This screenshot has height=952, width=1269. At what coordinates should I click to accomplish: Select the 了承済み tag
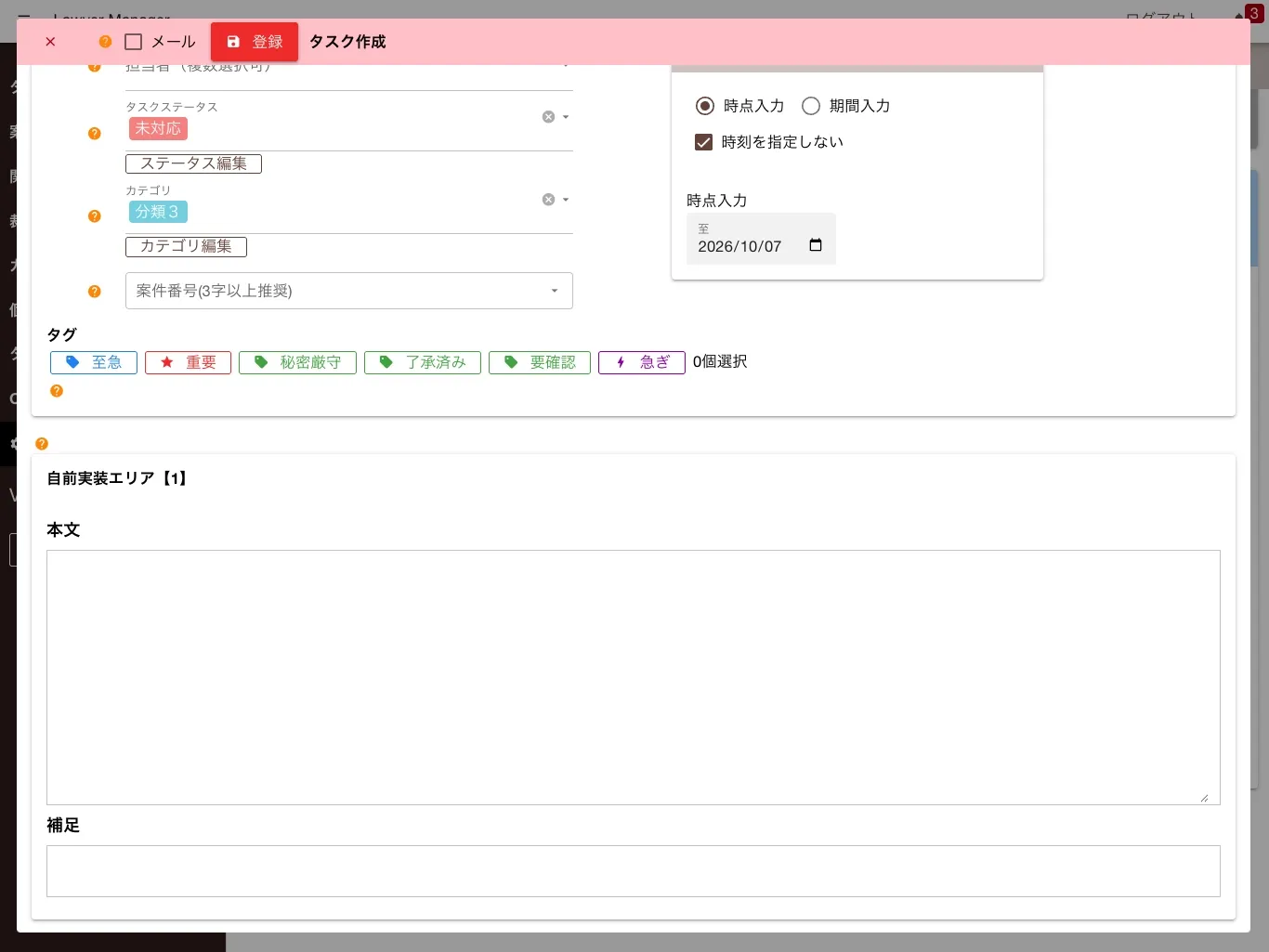click(x=423, y=362)
